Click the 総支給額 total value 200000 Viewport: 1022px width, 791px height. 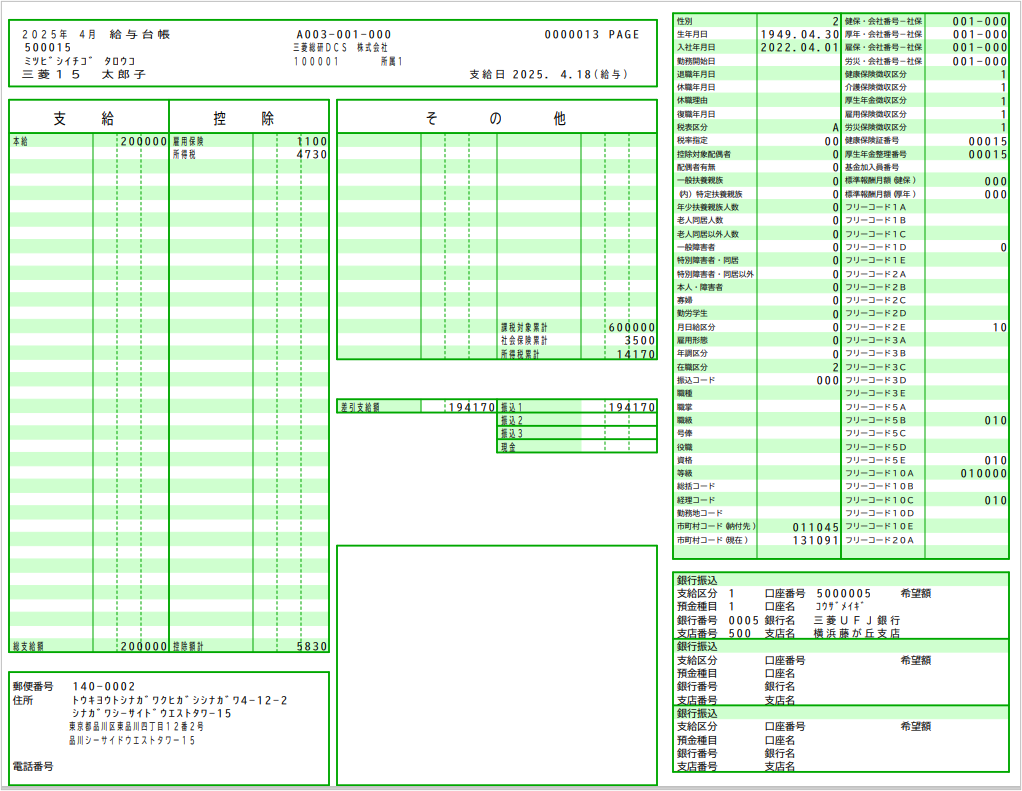143,646
